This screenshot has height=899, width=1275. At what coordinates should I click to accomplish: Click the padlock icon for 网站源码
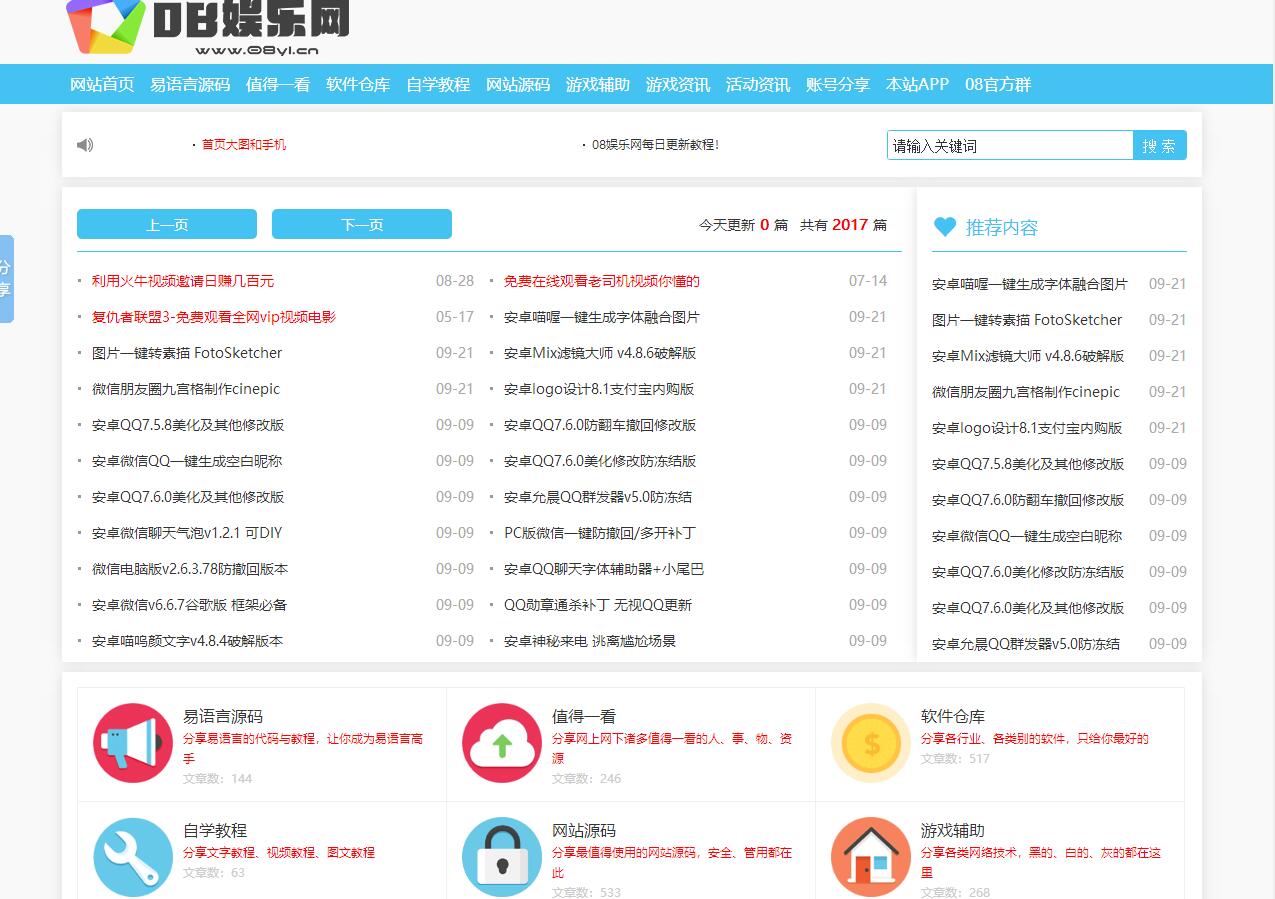(501, 857)
